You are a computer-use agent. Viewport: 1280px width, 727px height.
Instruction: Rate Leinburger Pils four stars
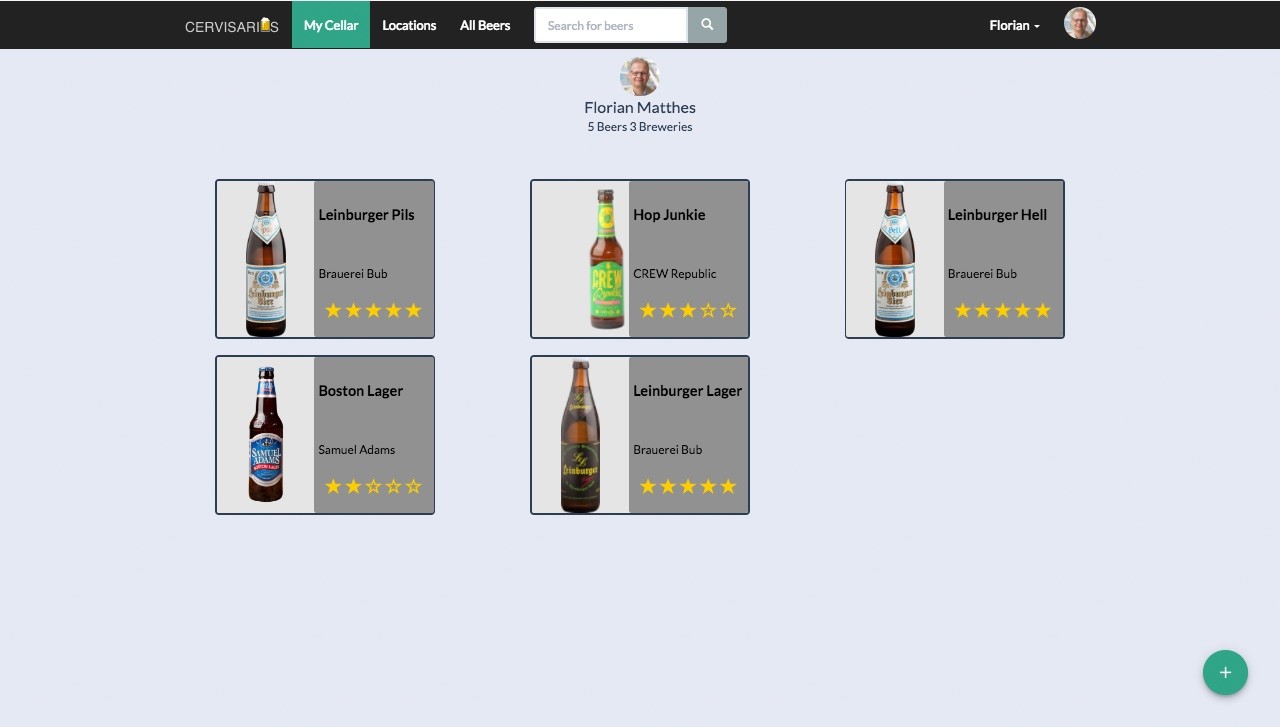point(394,310)
